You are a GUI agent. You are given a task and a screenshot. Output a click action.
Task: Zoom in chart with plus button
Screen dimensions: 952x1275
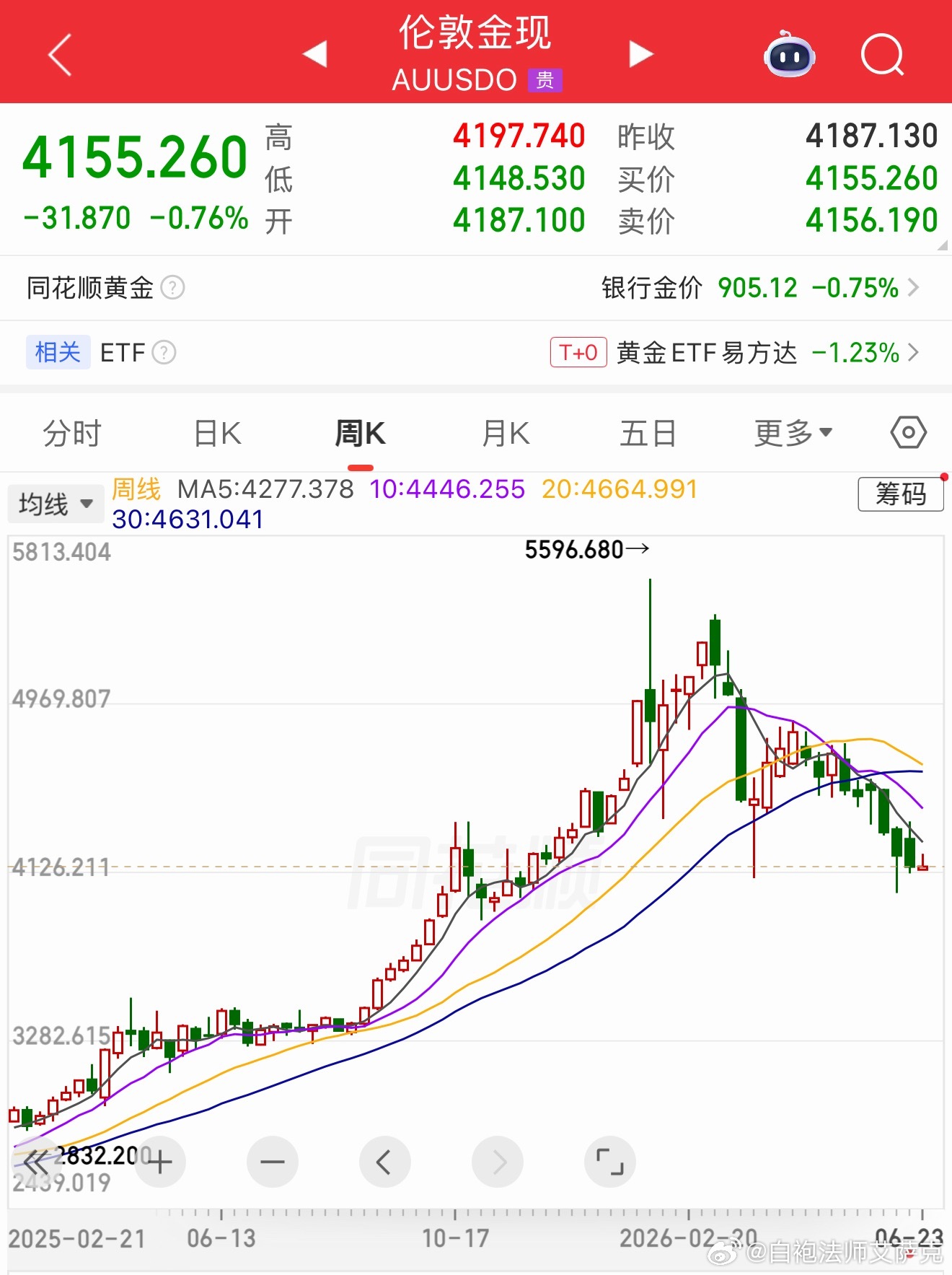point(159,1162)
